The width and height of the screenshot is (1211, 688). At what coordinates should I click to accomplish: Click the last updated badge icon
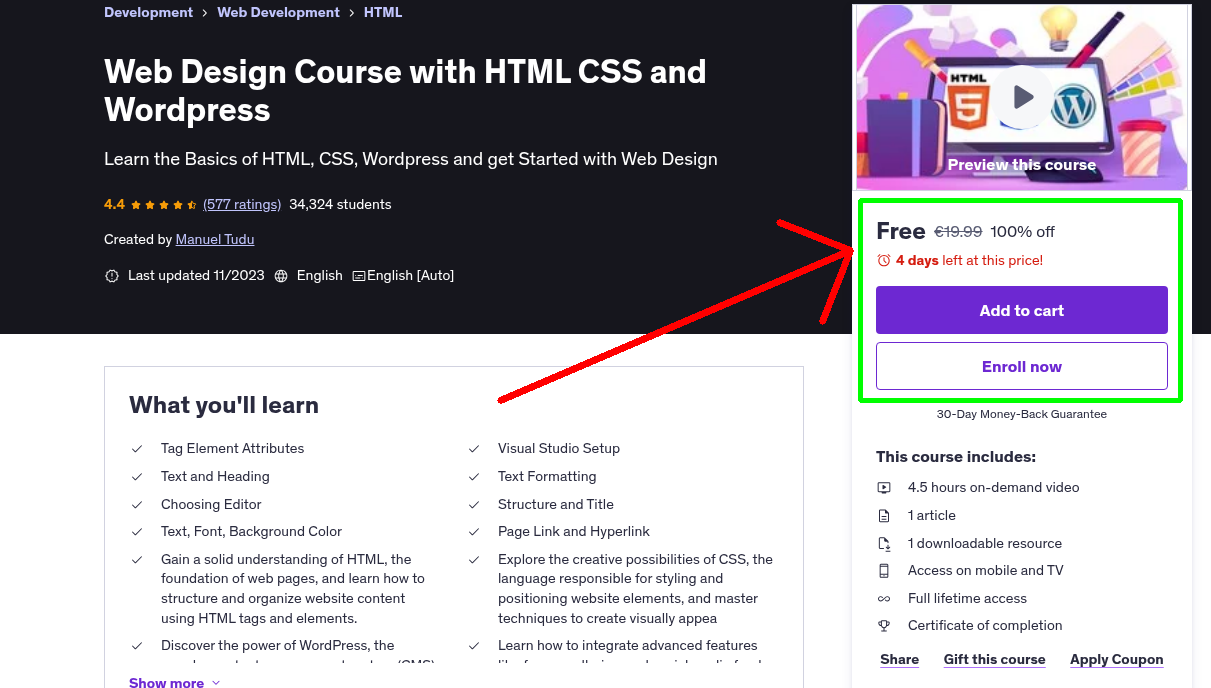pos(112,276)
